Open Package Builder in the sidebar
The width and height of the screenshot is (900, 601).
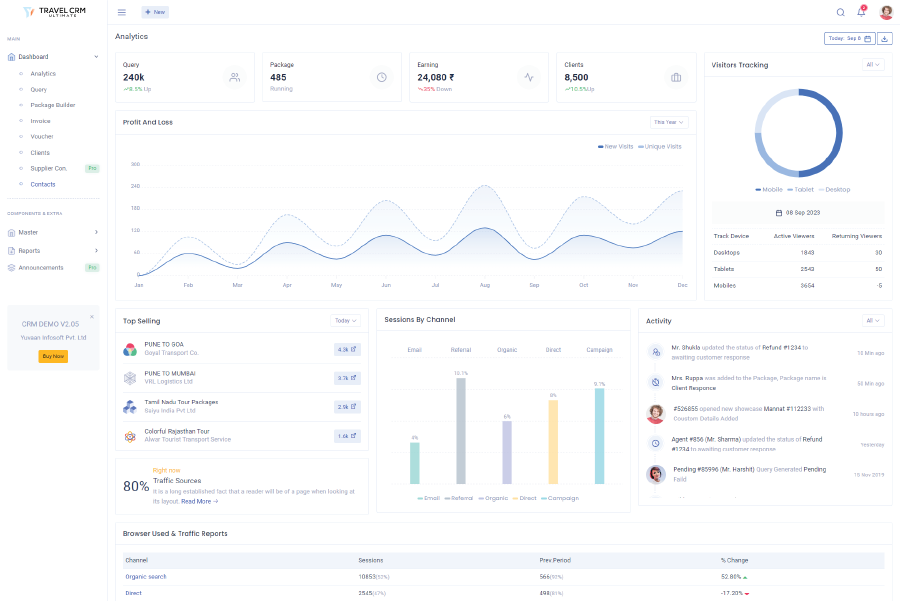pos(52,105)
